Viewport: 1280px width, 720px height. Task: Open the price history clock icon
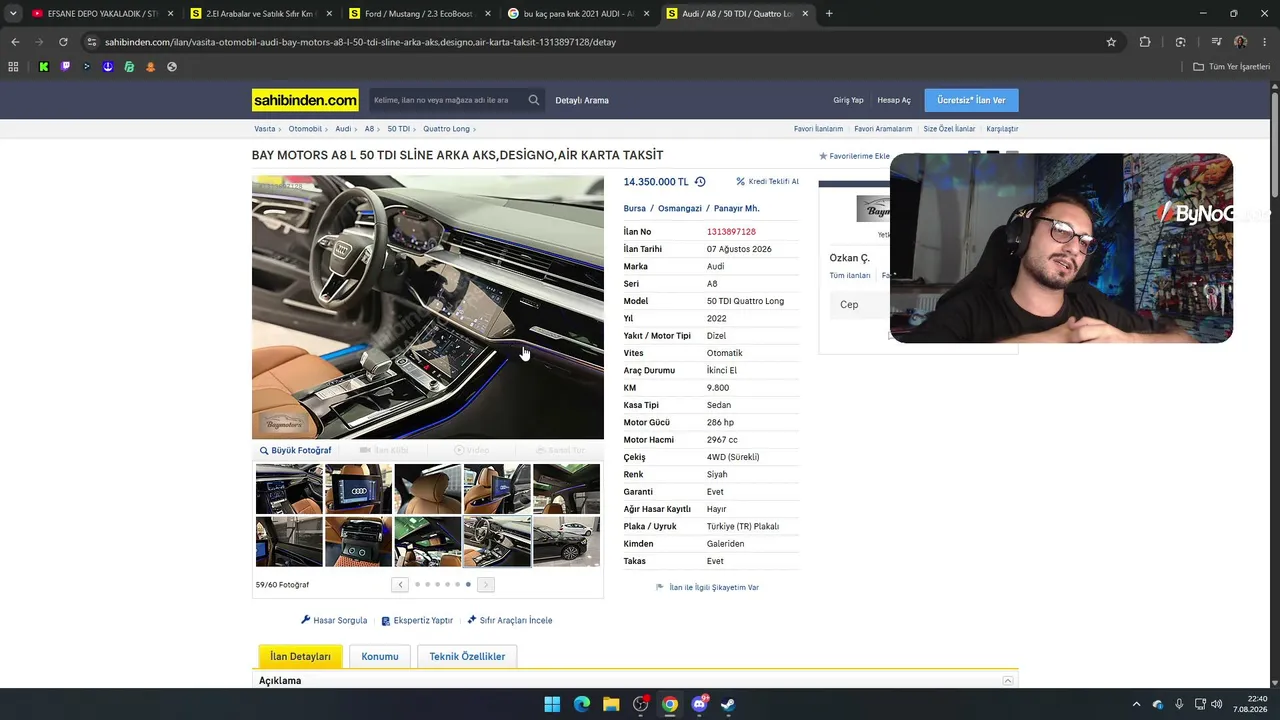(x=700, y=182)
